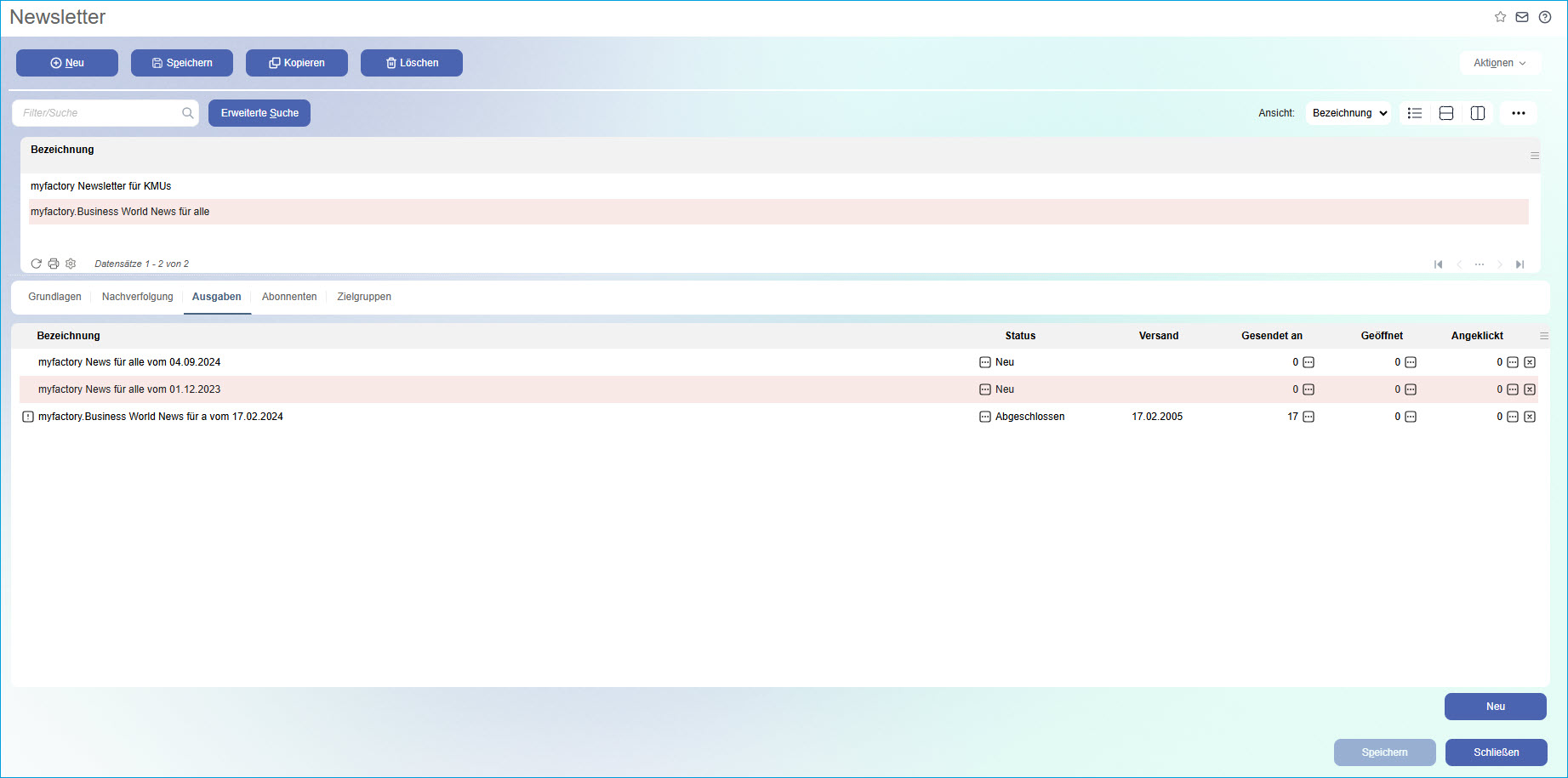
Task: Mark the Newsletter page as favorite (star icon)
Action: 1500,17
